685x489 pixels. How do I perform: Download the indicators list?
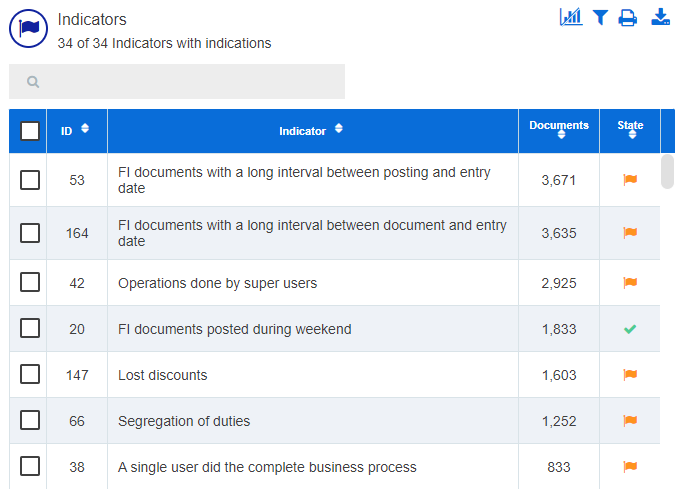click(661, 17)
